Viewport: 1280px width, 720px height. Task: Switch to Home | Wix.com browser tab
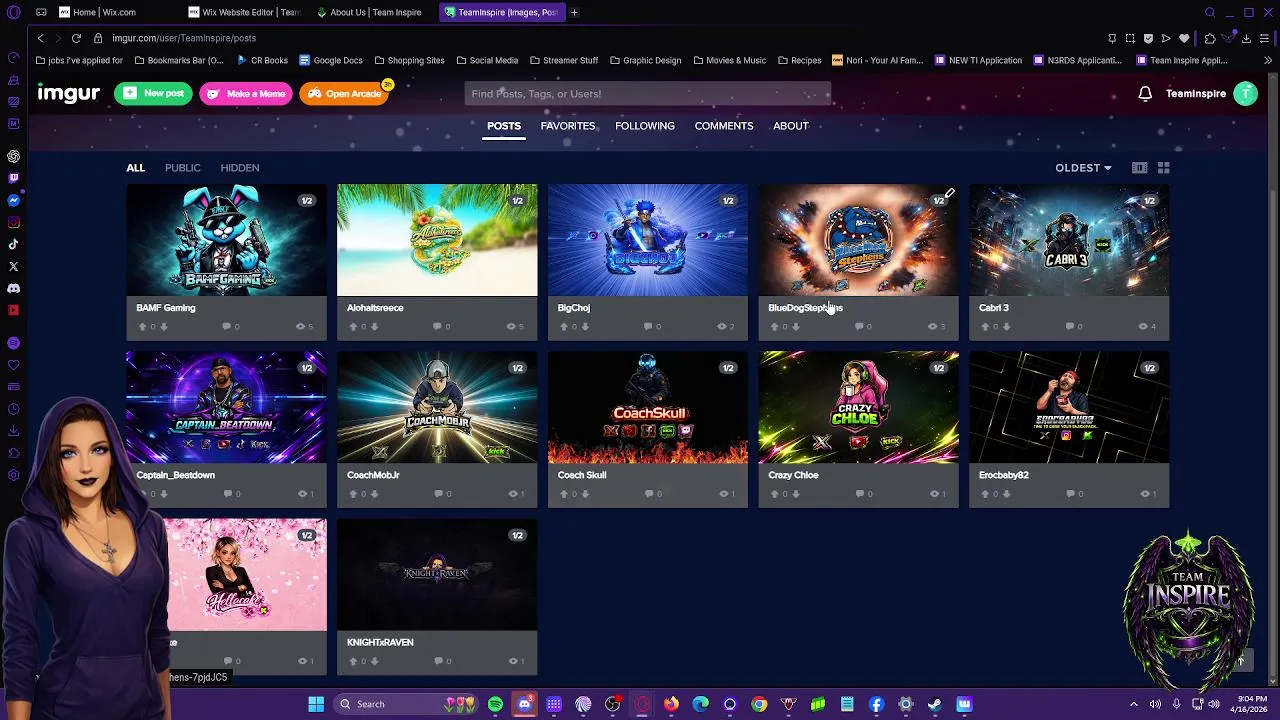[x=105, y=12]
